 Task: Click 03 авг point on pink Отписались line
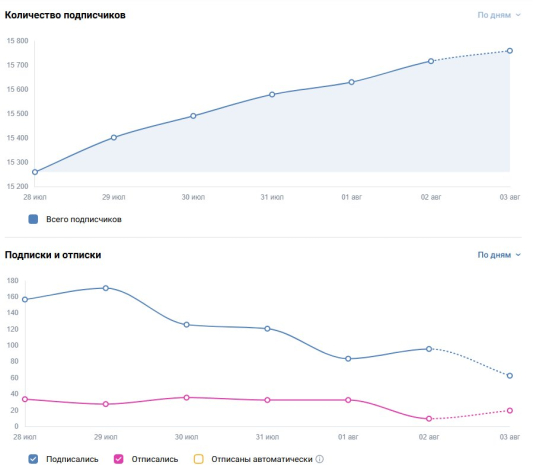coord(510,410)
